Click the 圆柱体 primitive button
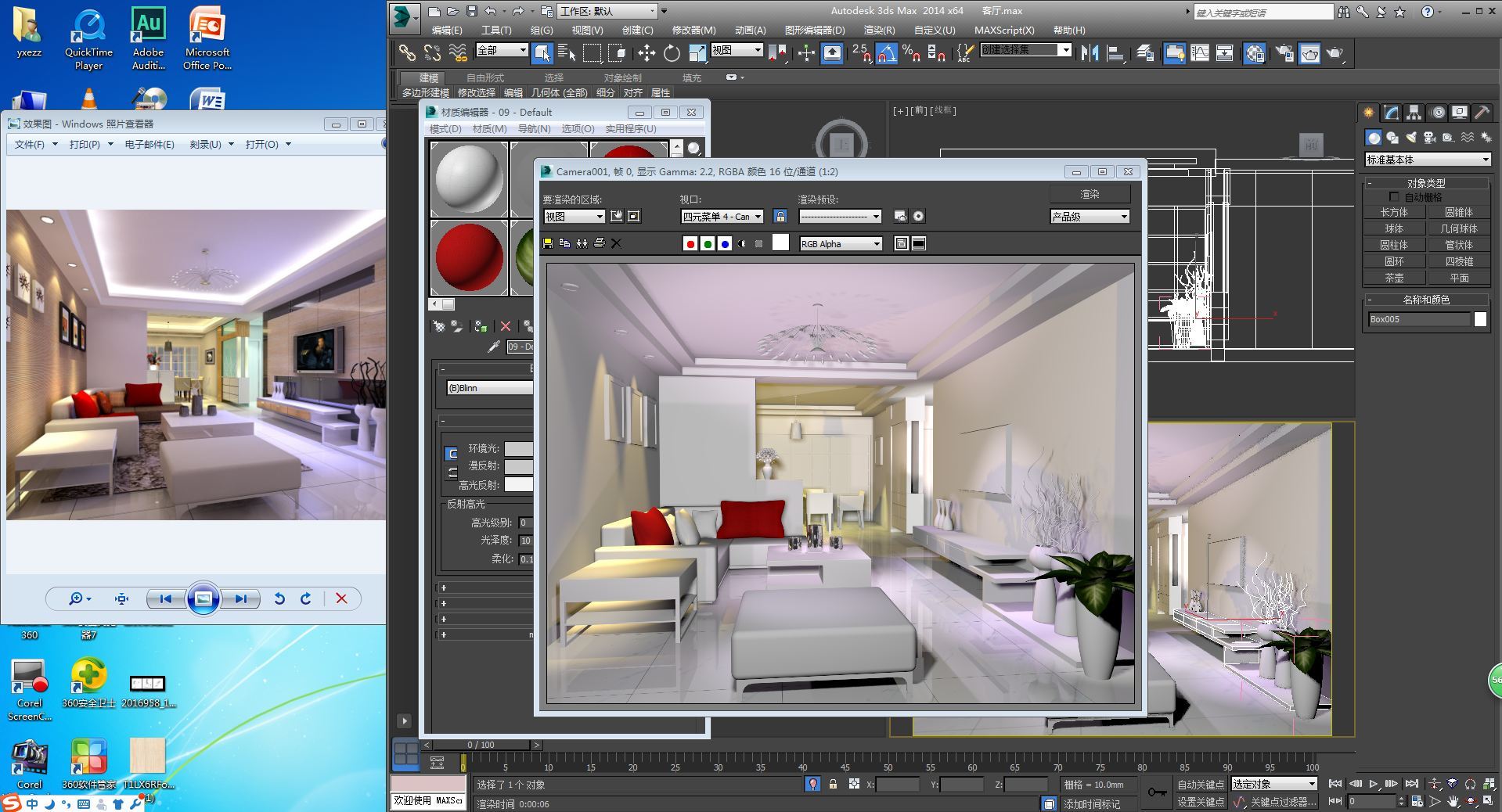This screenshot has height=812, width=1502. pyautogui.click(x=1394, y=245)
